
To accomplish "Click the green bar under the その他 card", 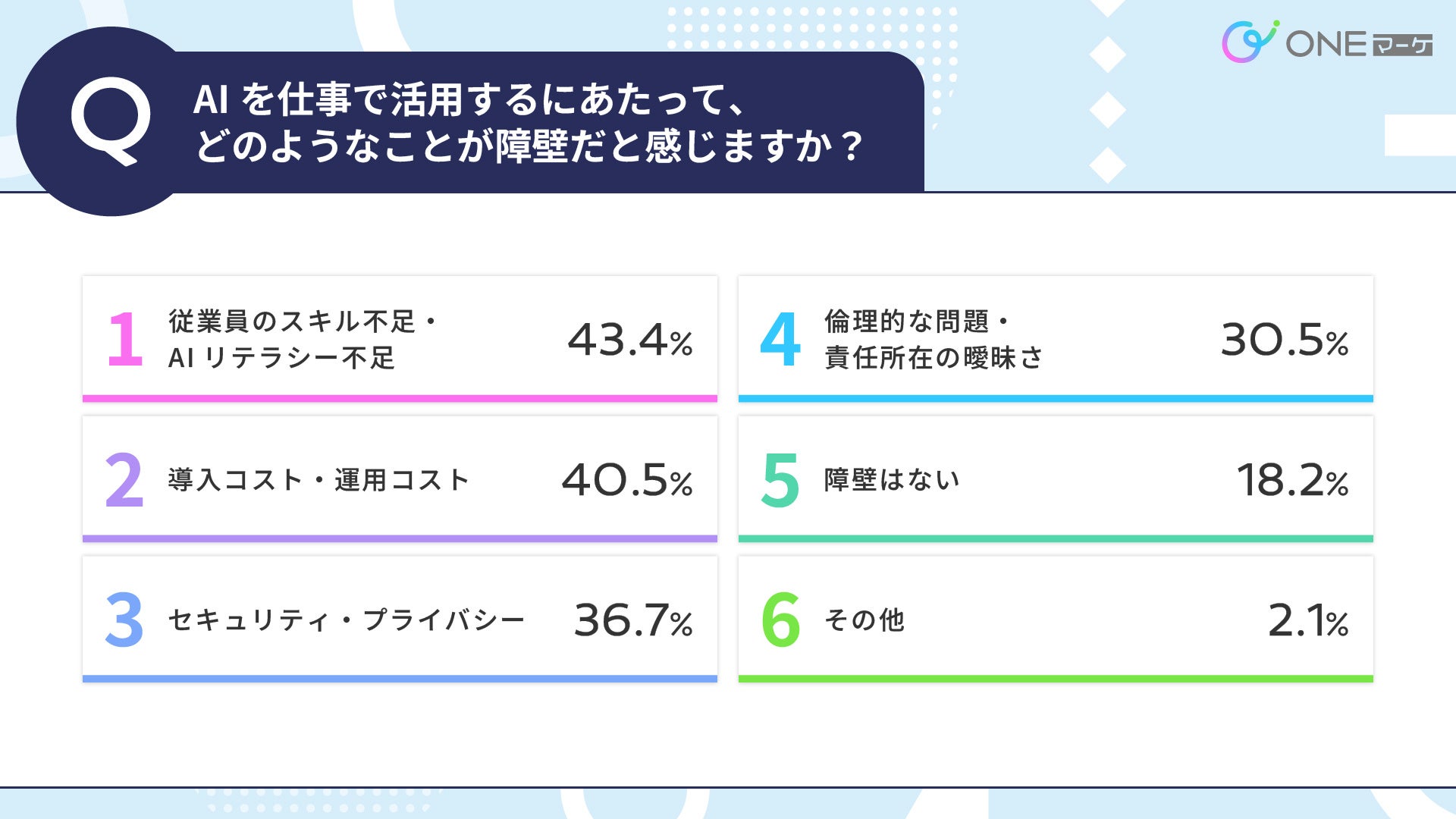I will pyautogui.click(x=1056, y=679).
